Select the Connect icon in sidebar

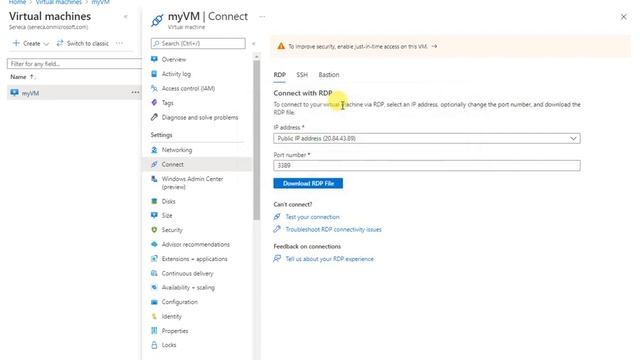[154, 164]
